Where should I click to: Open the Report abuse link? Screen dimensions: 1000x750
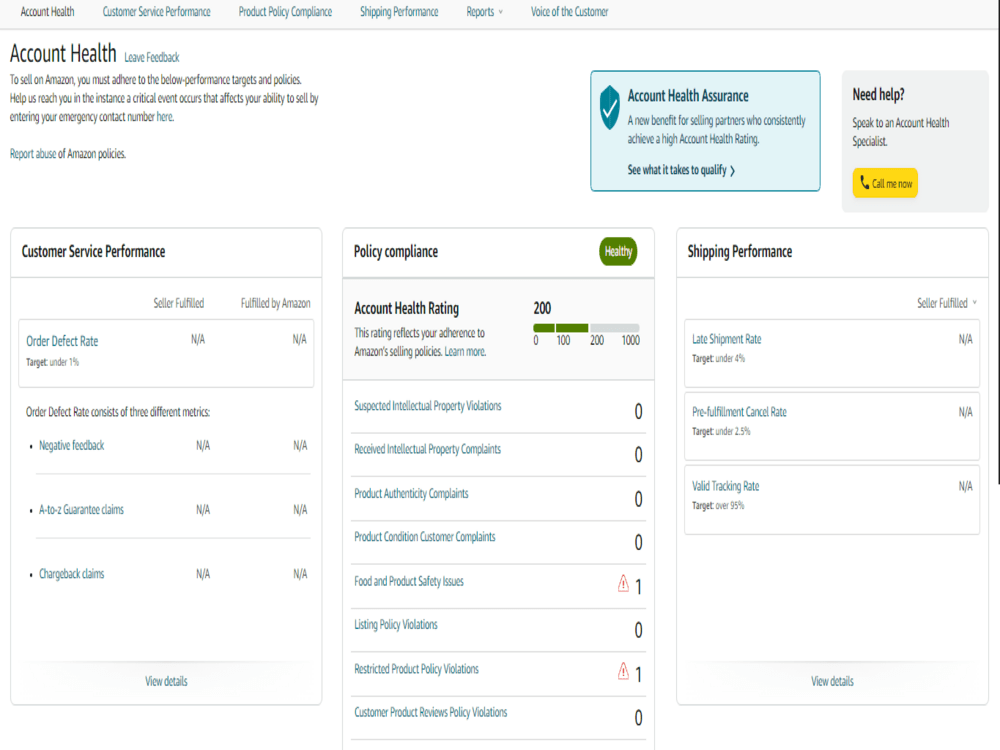point(33,154)
